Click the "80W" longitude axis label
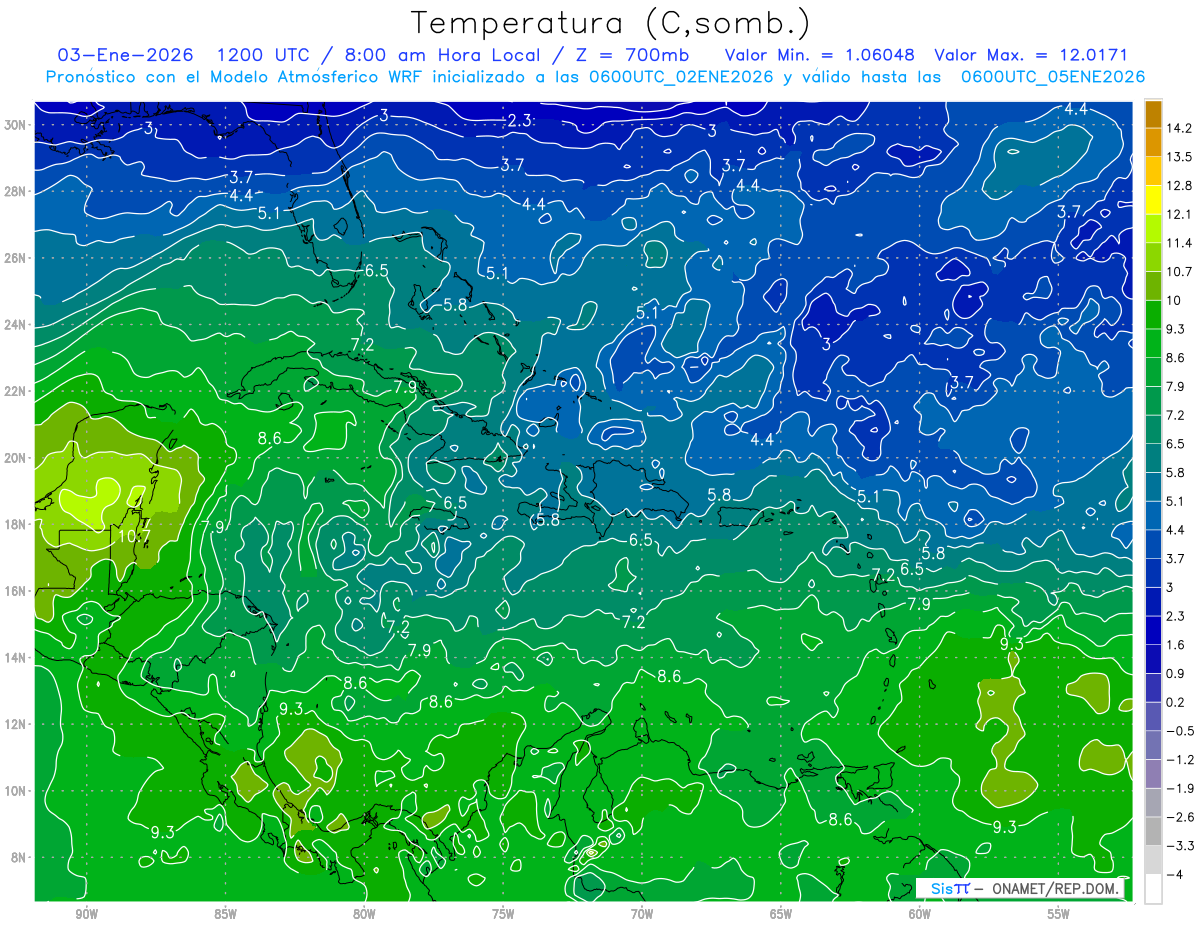The image size is (1200, 927). click(364, 913)
